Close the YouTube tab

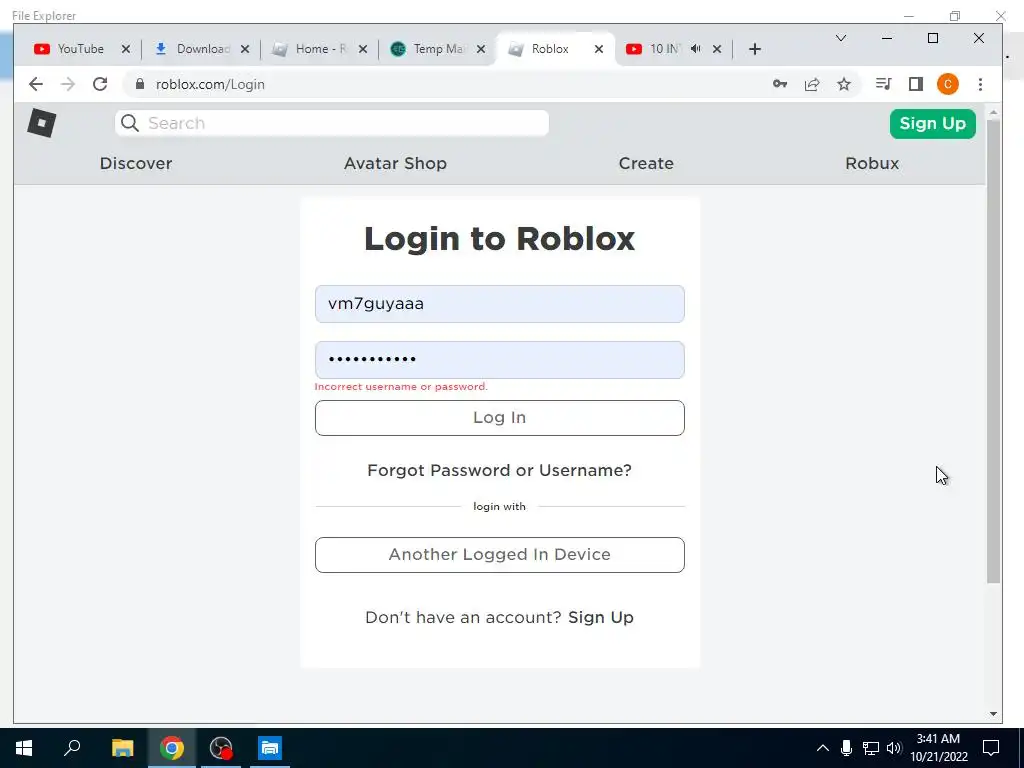pyautogui.click(x=126, y=49)
